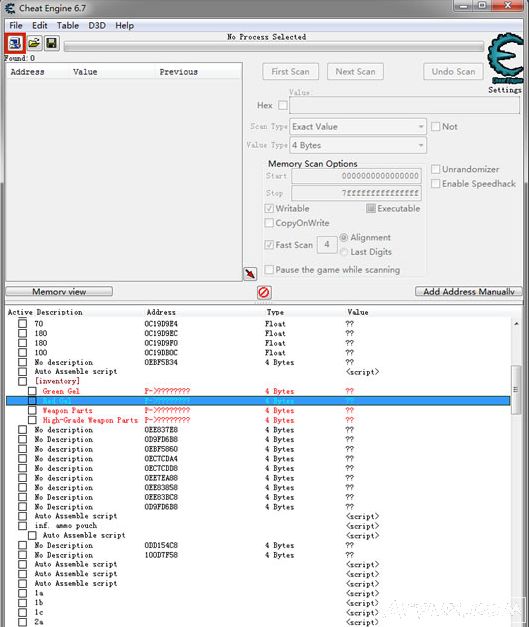This screenshot has height=627, width=529.
Task: Click the Fast Scan alignment value field
Action: [x=327, y=245]
